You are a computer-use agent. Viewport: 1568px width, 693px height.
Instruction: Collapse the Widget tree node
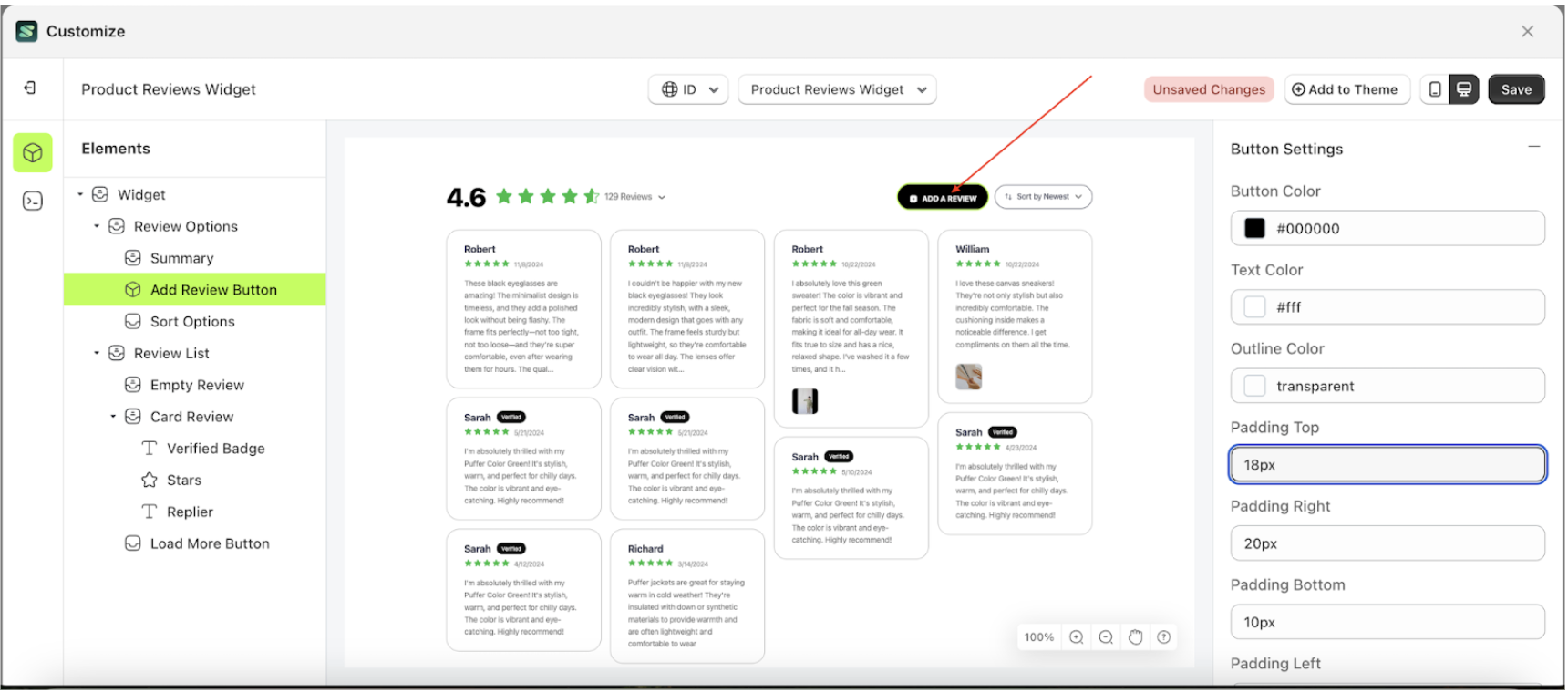pyautogui.click(x=80, y=194)
